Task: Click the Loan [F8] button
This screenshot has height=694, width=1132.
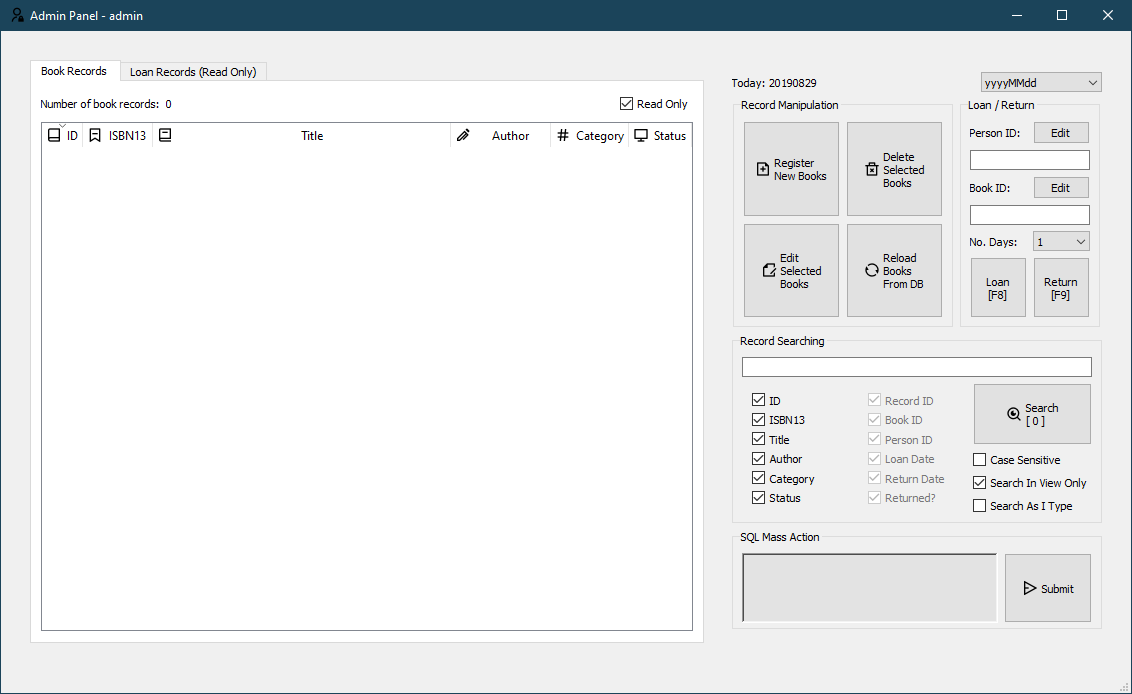Action: (x=998, y=288)
